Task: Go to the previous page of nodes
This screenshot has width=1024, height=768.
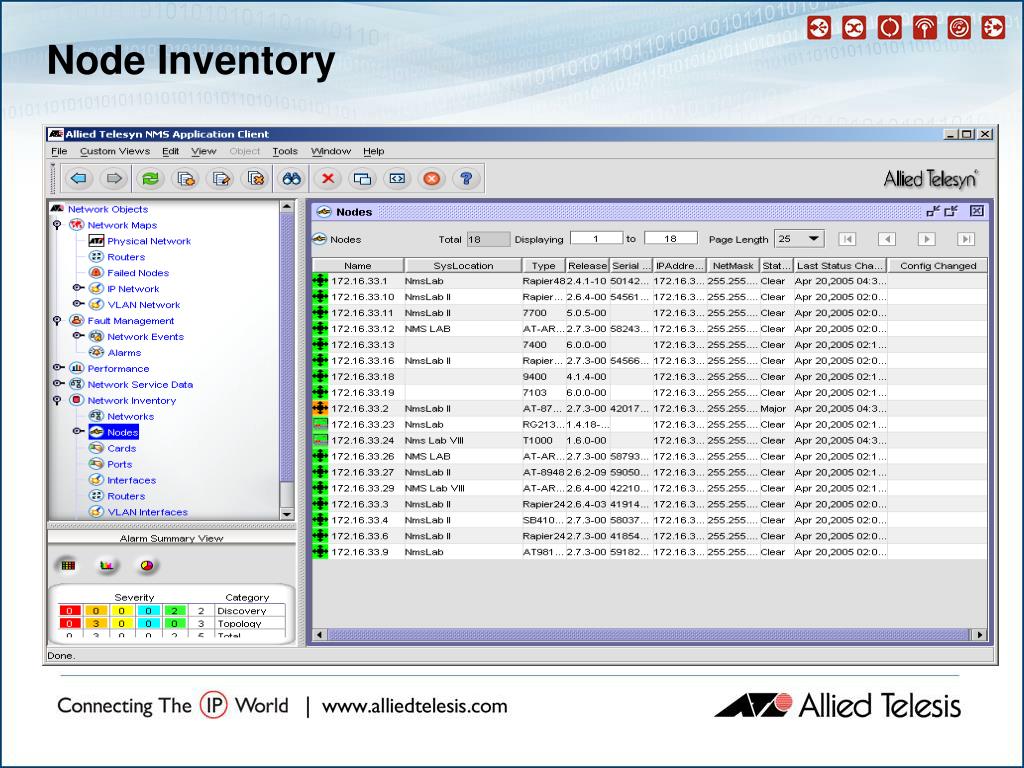Action: [x=886, y=239]
